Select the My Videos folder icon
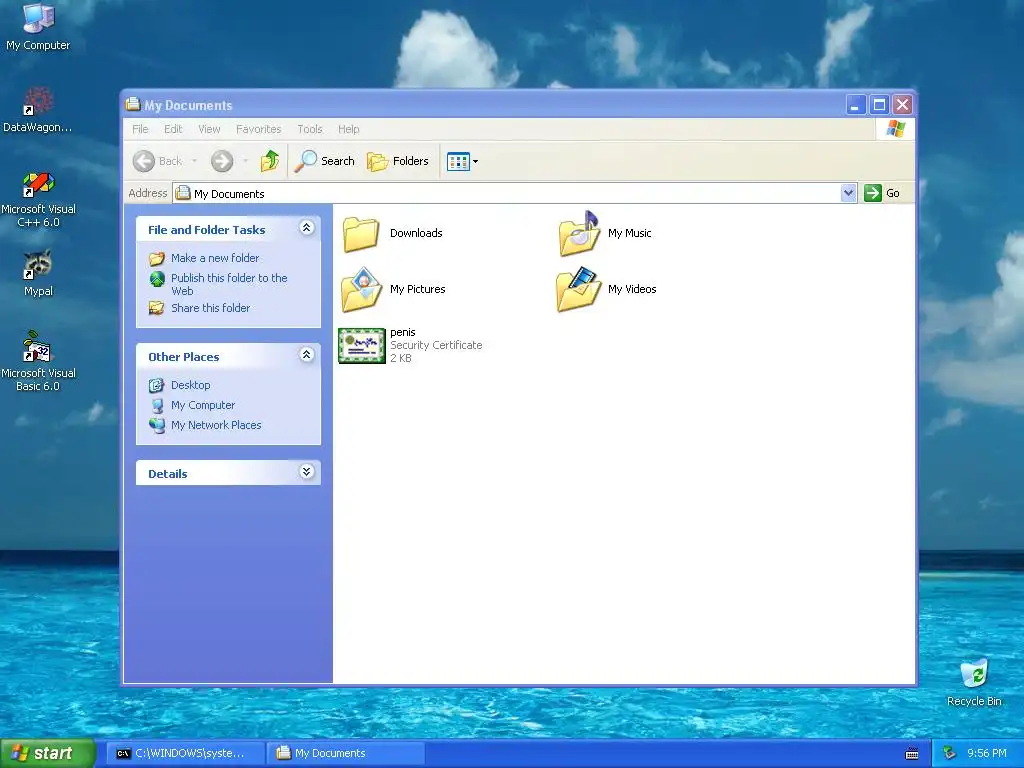This screenshot has height=768, width=1024. coord(579,289)
